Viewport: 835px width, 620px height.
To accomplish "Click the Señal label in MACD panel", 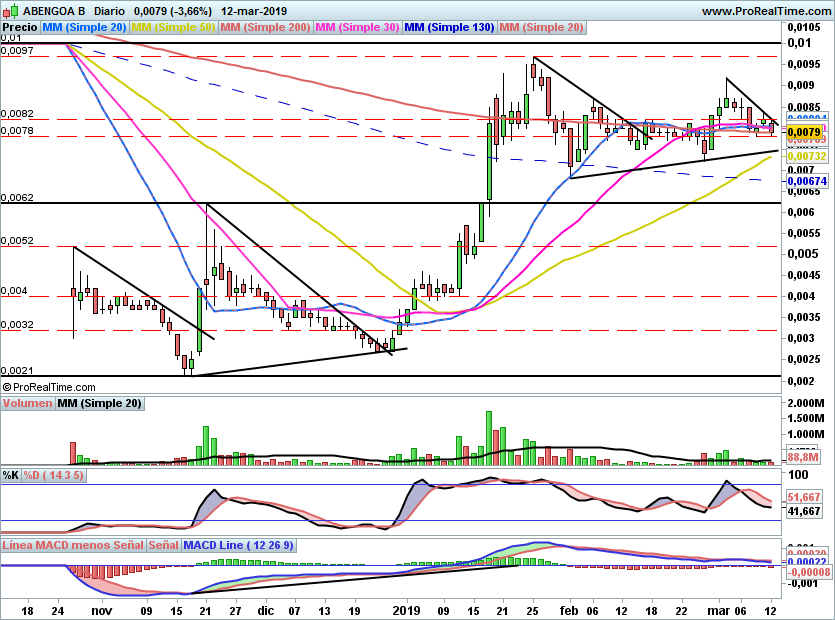I will (x=163, y=545).
